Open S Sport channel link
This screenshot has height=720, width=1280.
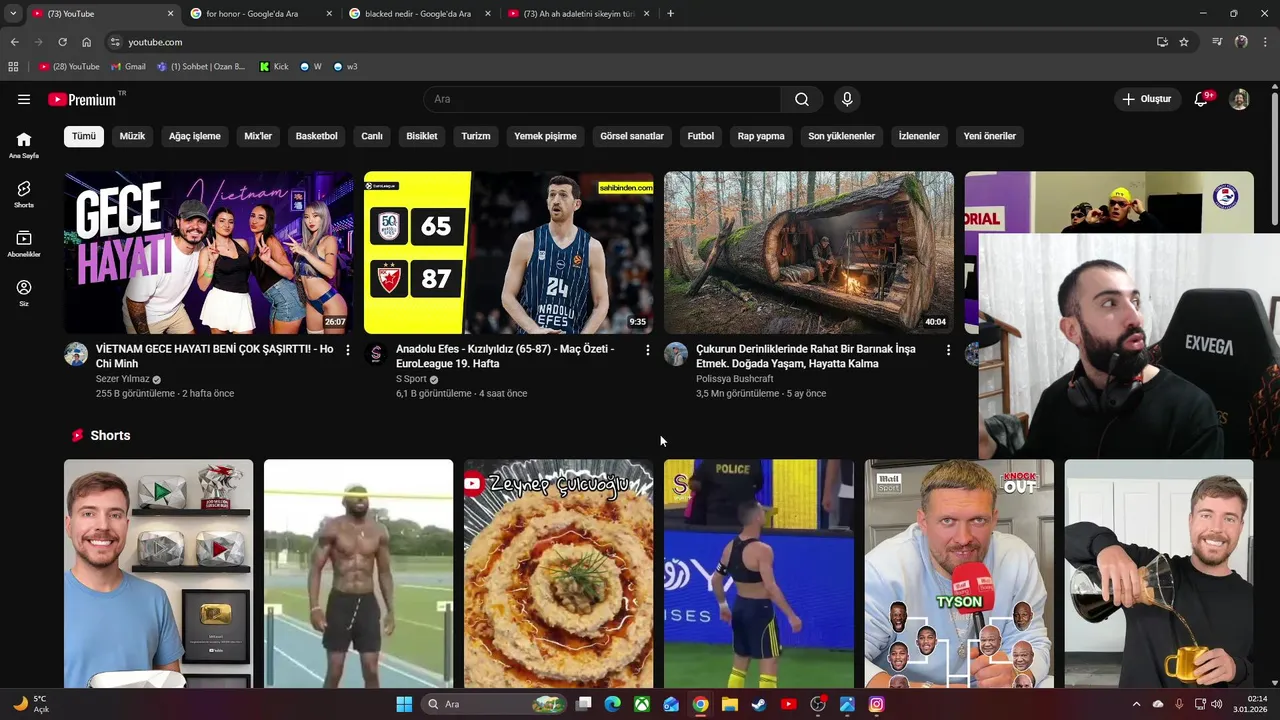pos(411,379)
